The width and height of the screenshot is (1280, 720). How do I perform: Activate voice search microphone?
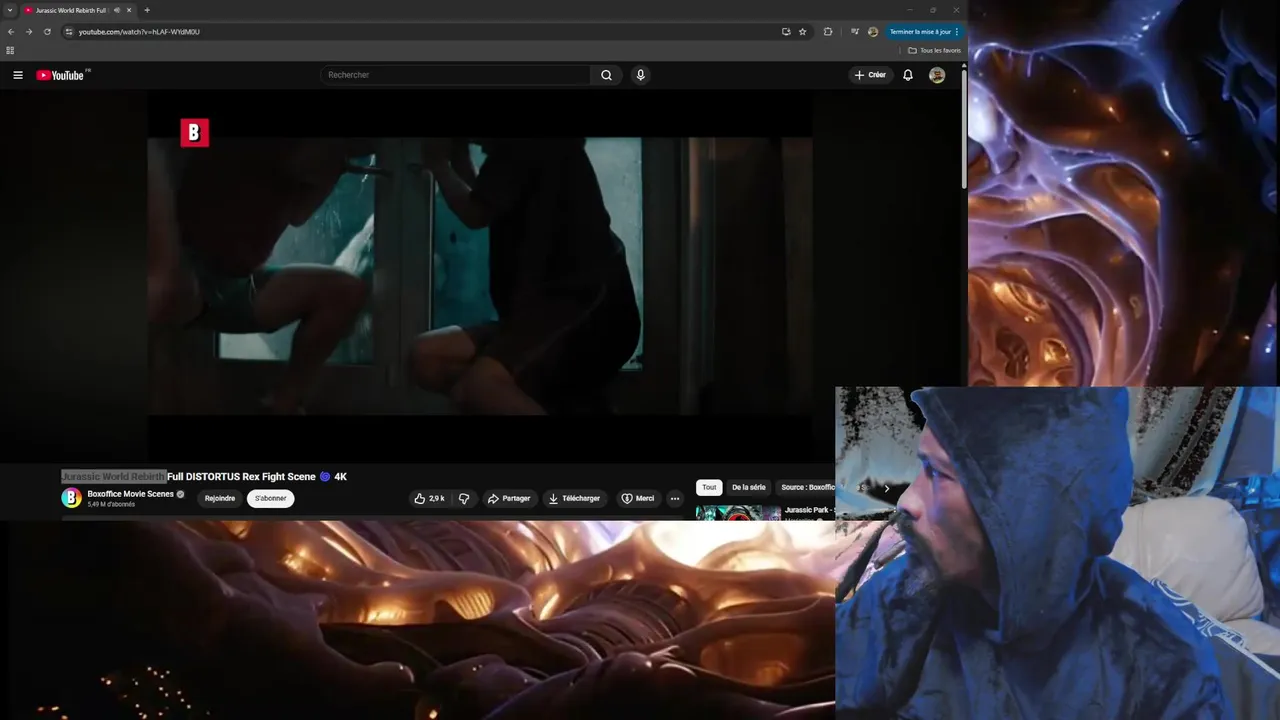click(x=640, y=75)
